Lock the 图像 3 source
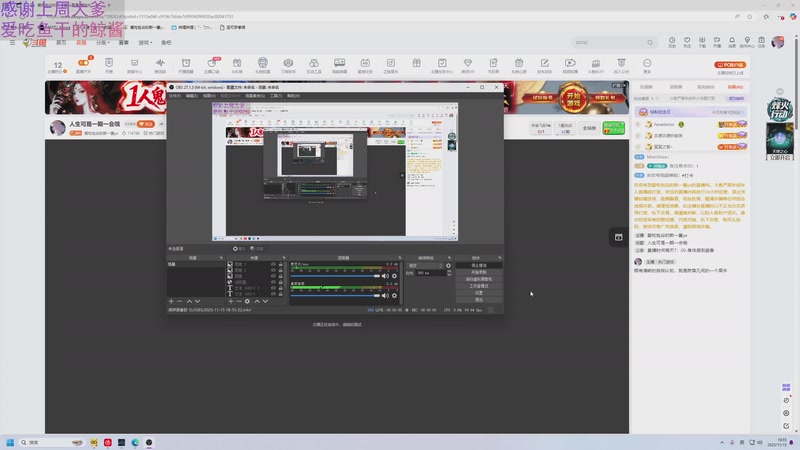 (280, 264)
